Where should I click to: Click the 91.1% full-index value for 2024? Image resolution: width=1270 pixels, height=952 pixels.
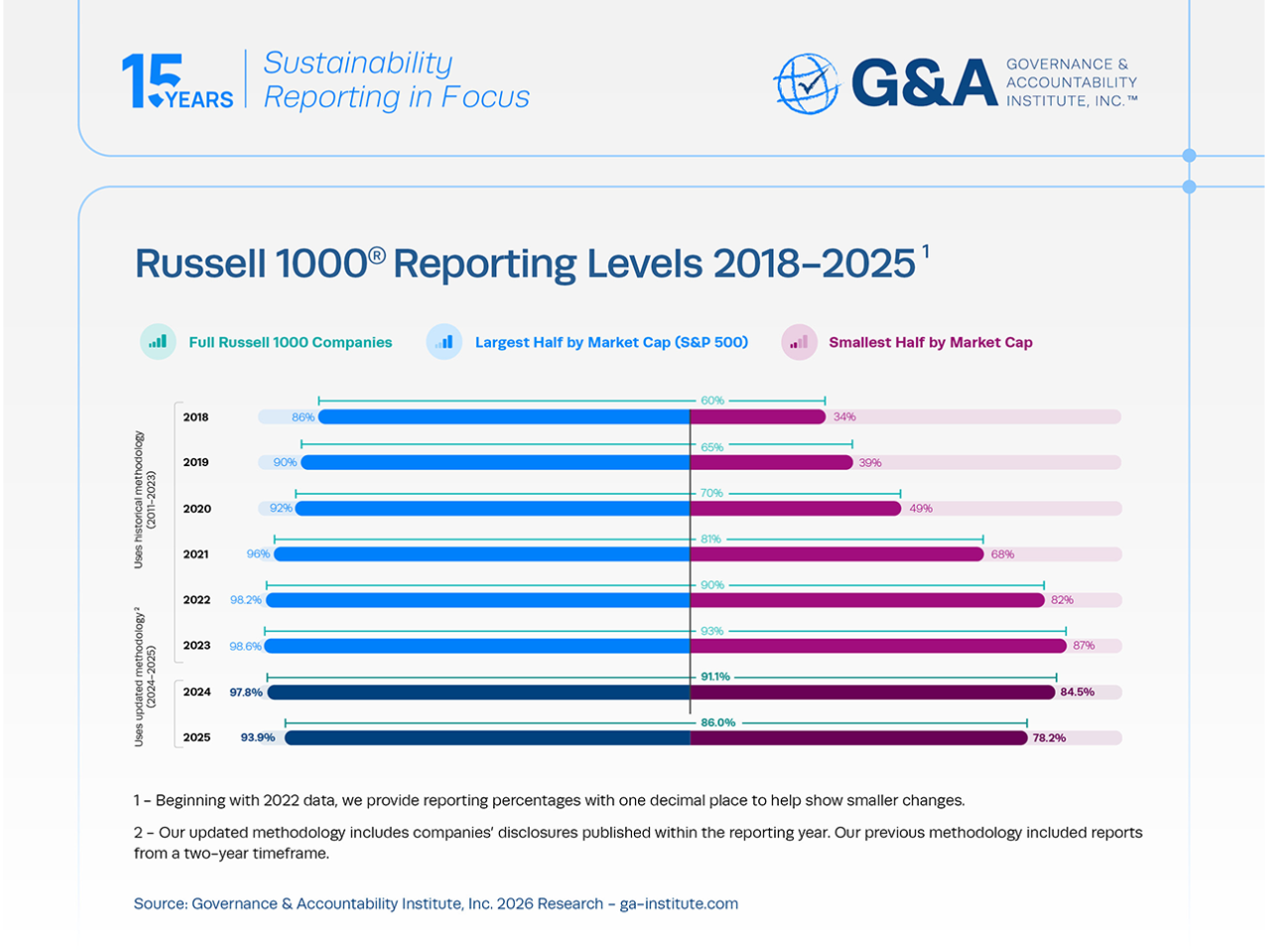point(715,676)
